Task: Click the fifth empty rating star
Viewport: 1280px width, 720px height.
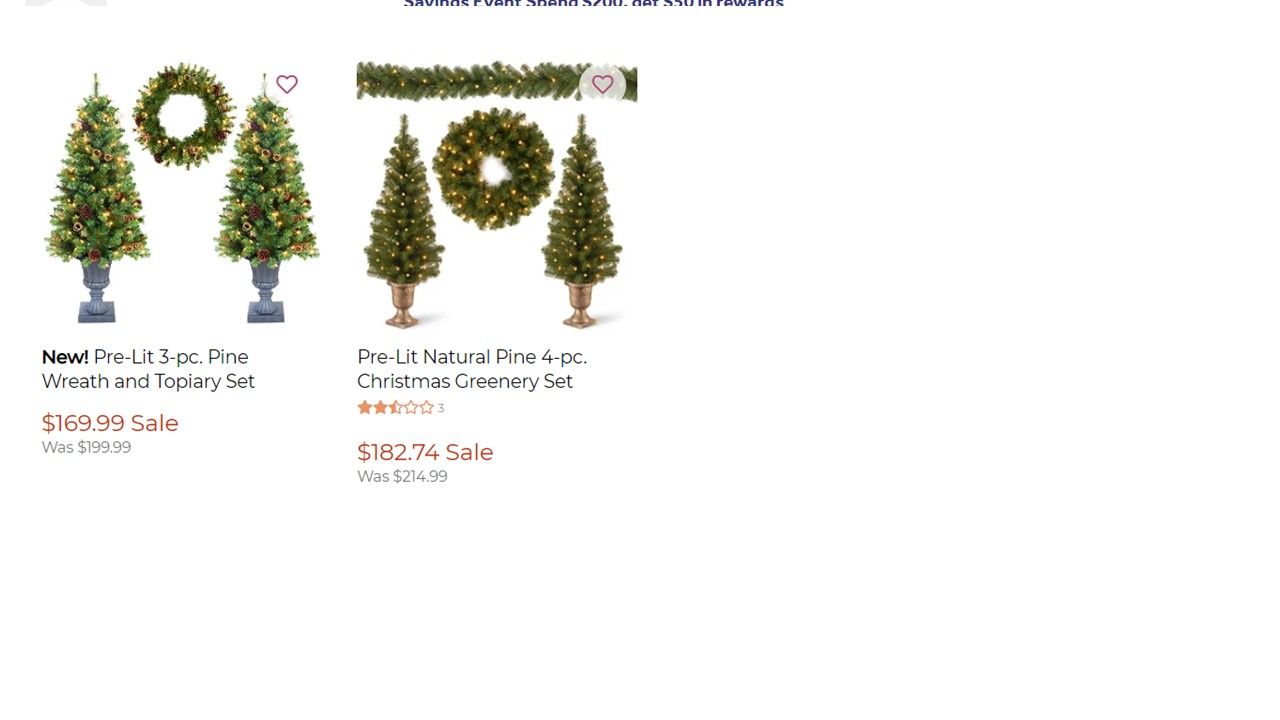Action: point(426,407)
